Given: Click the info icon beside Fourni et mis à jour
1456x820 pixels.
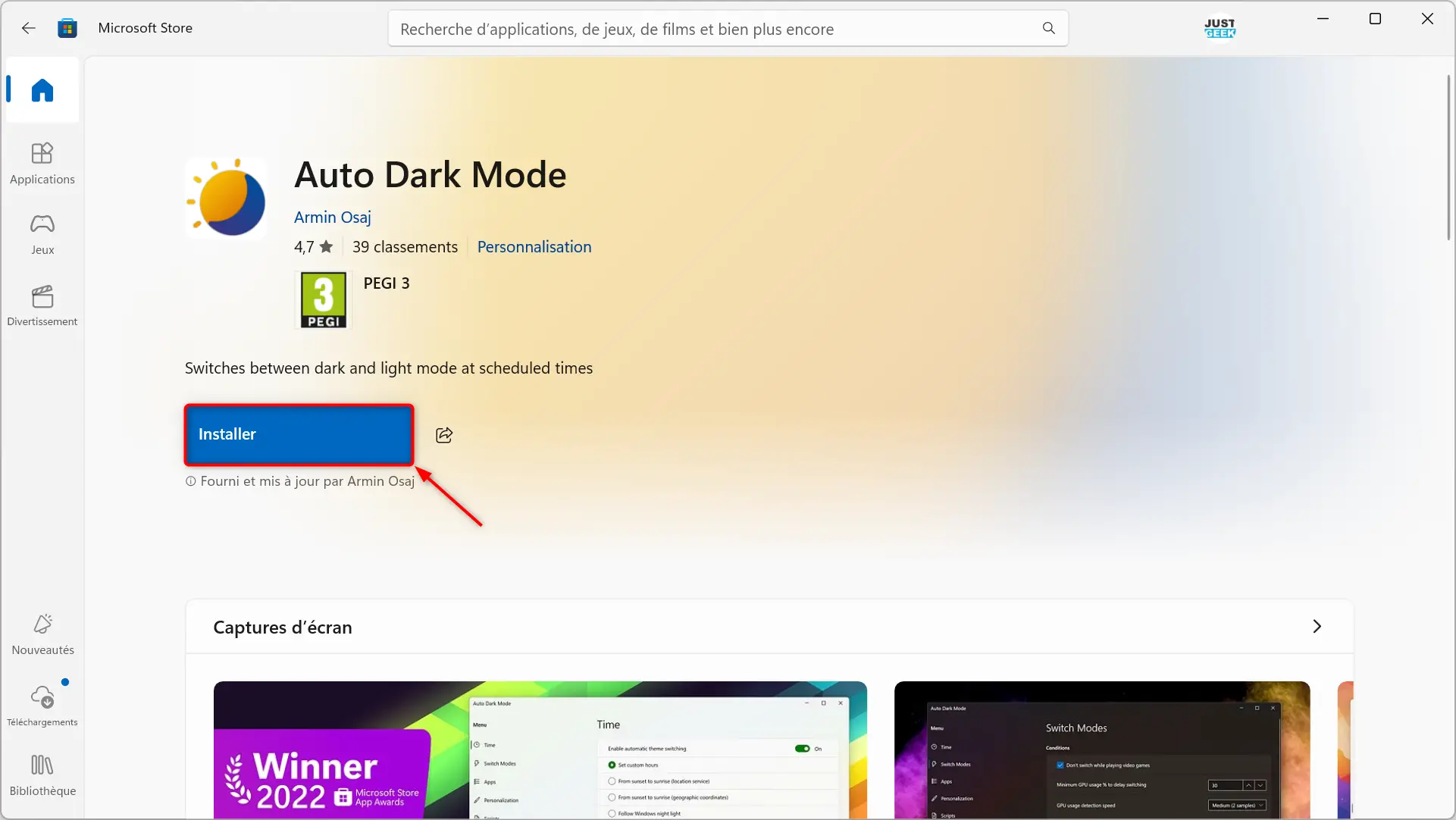Looking at the screenshot, I should click(191, 481).
